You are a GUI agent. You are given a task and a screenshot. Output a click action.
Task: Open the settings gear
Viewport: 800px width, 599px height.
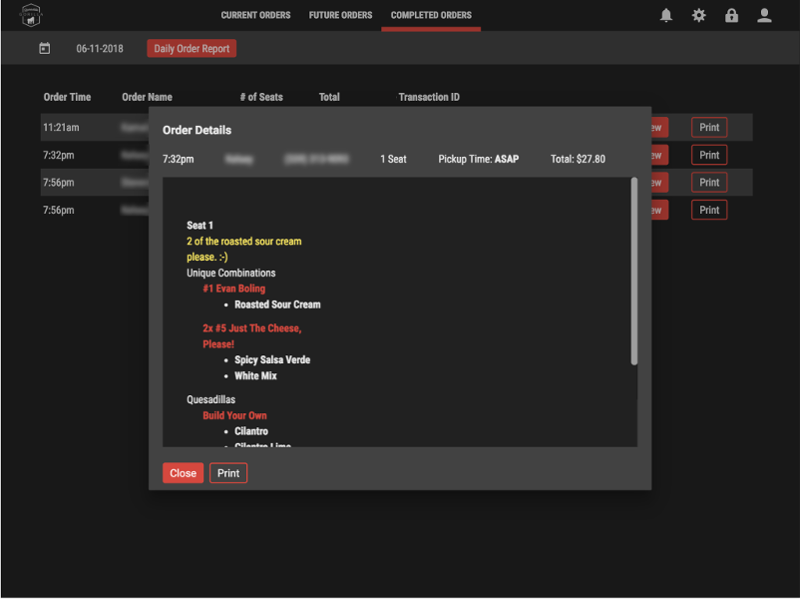pos(698,15)
